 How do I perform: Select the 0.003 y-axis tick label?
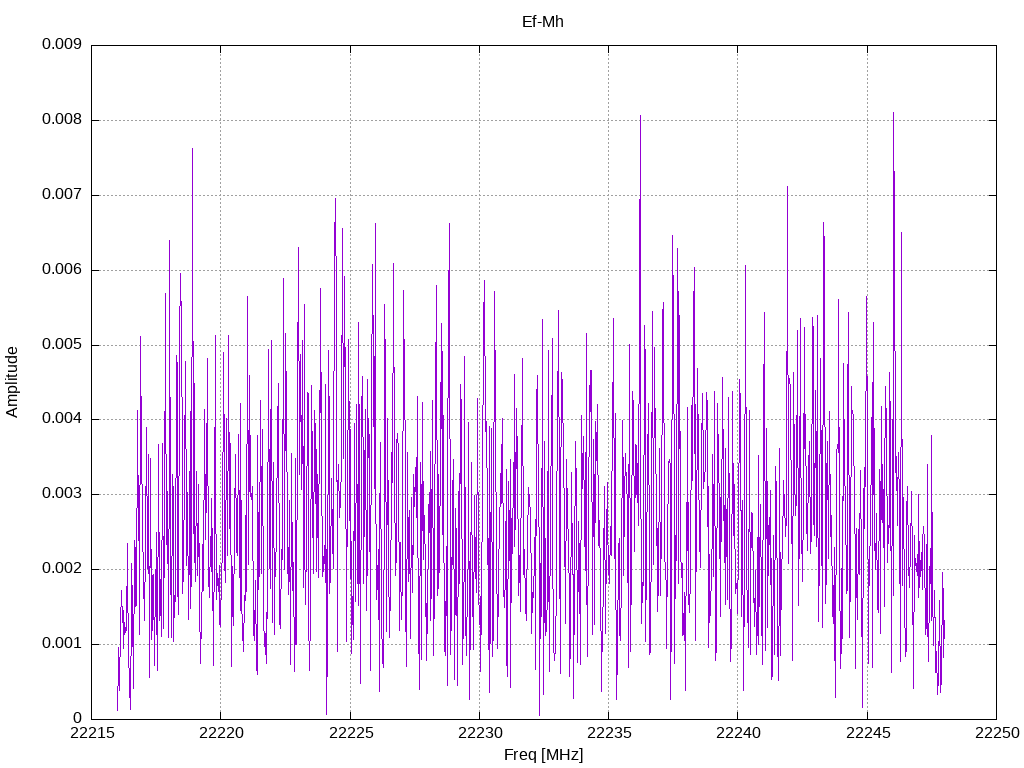[x=62, y=494]
